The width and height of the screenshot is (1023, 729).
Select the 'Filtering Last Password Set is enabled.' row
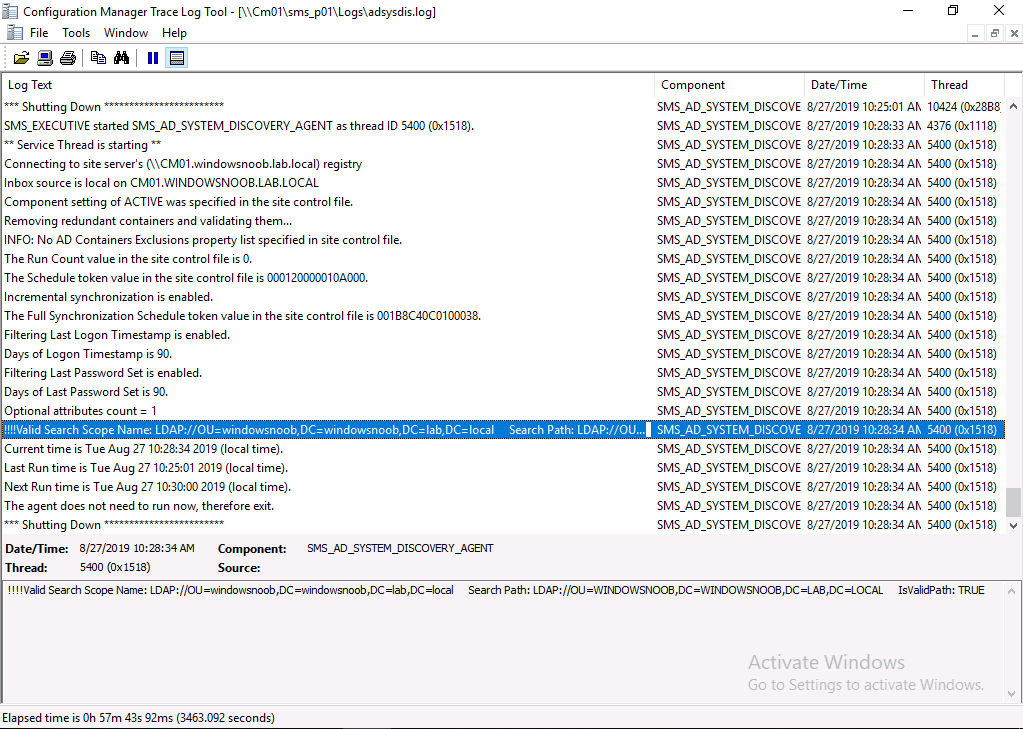click(x=503, y=373)
